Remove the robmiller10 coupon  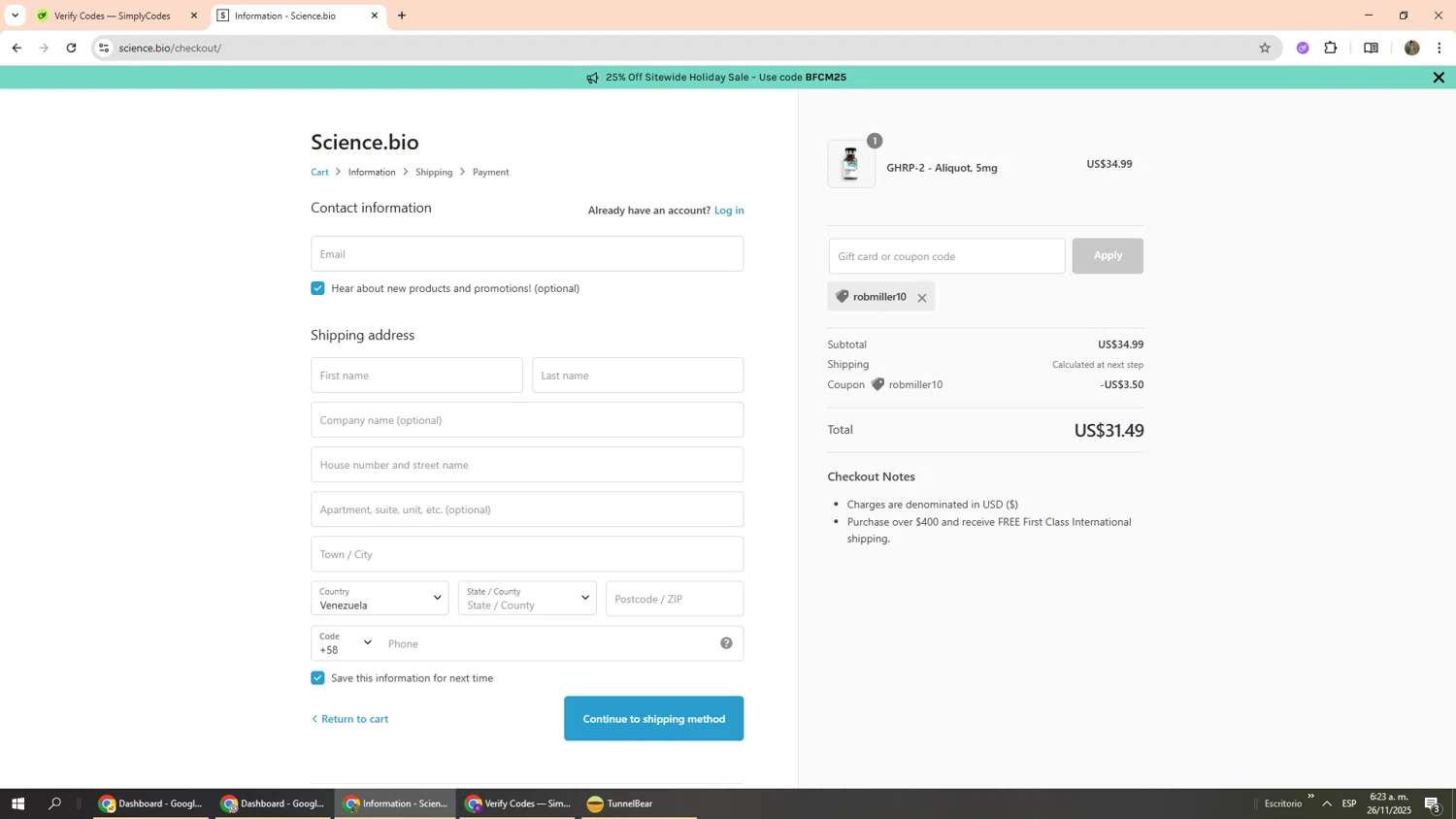[x=922, y=298]
